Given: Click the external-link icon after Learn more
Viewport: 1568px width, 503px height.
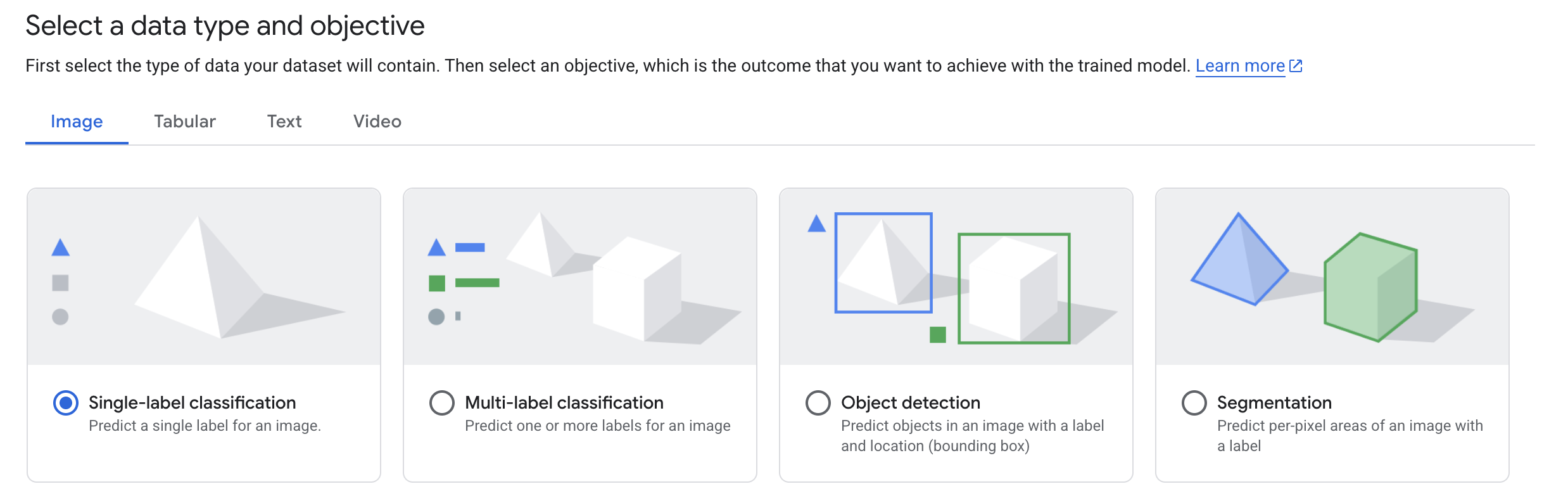Looking at the screenshot, I should pos(1296,65).
